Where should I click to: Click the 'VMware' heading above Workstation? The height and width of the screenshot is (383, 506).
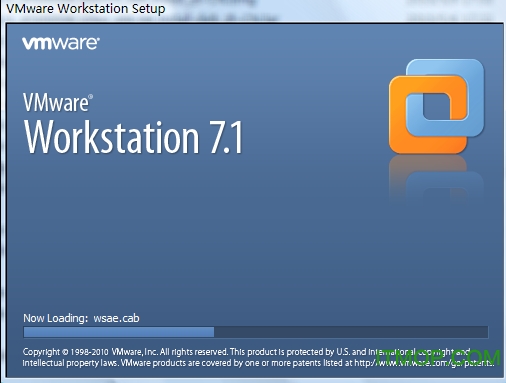pos(58,103)
